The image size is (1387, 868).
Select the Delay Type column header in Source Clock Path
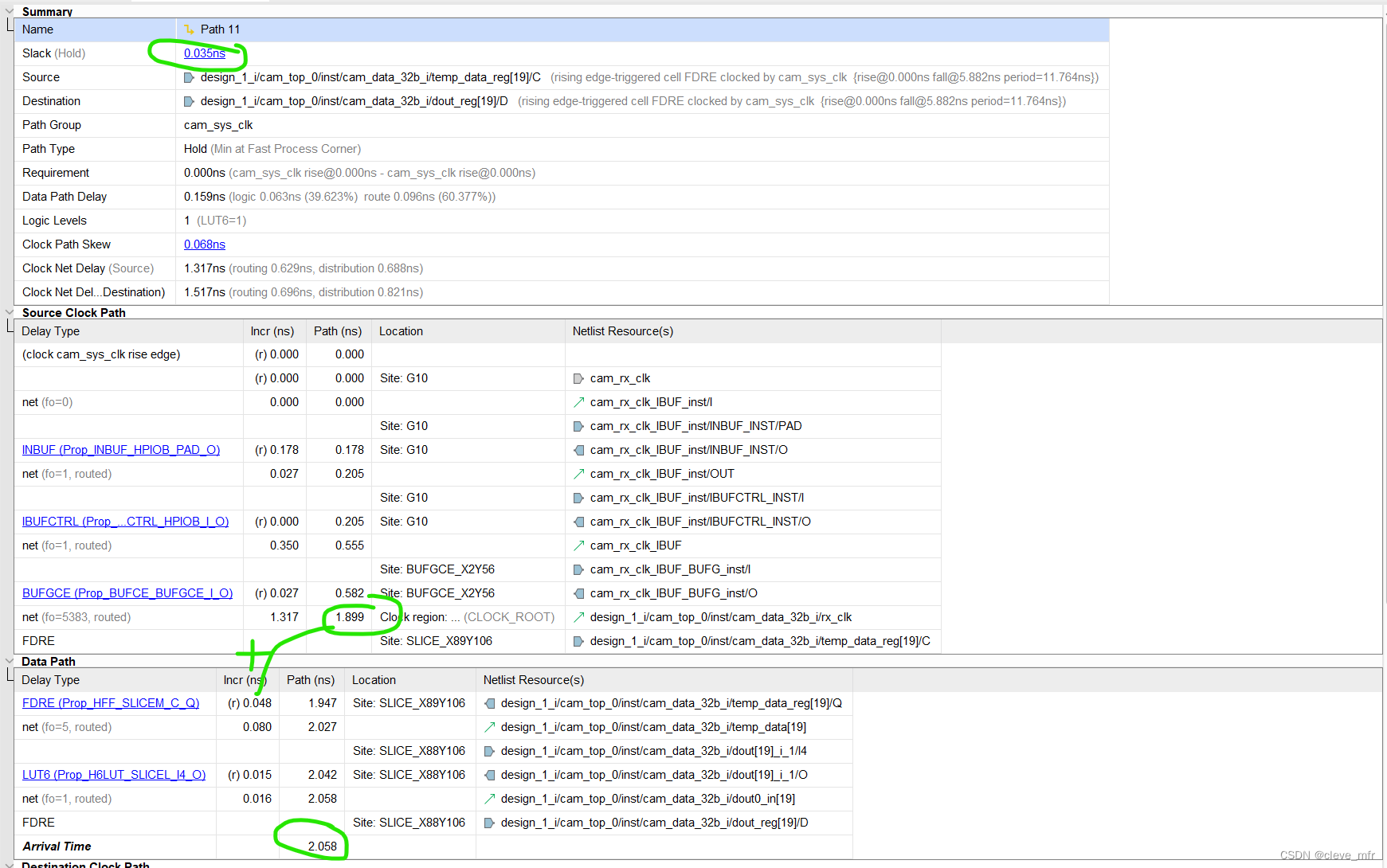pos(128,331)
